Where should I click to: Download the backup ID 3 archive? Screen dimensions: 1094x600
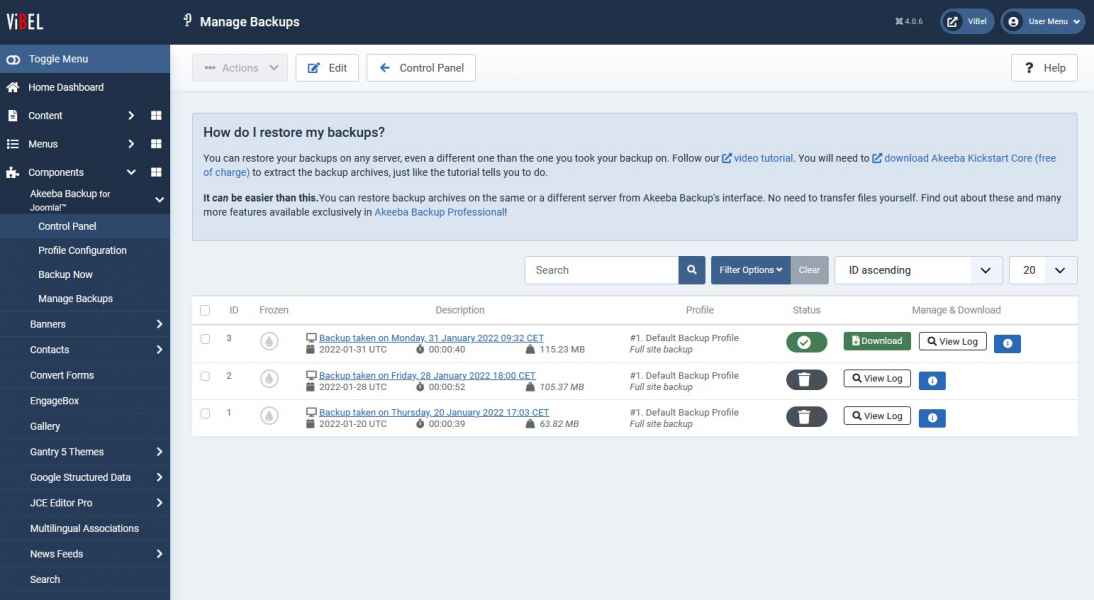(877, 341)
